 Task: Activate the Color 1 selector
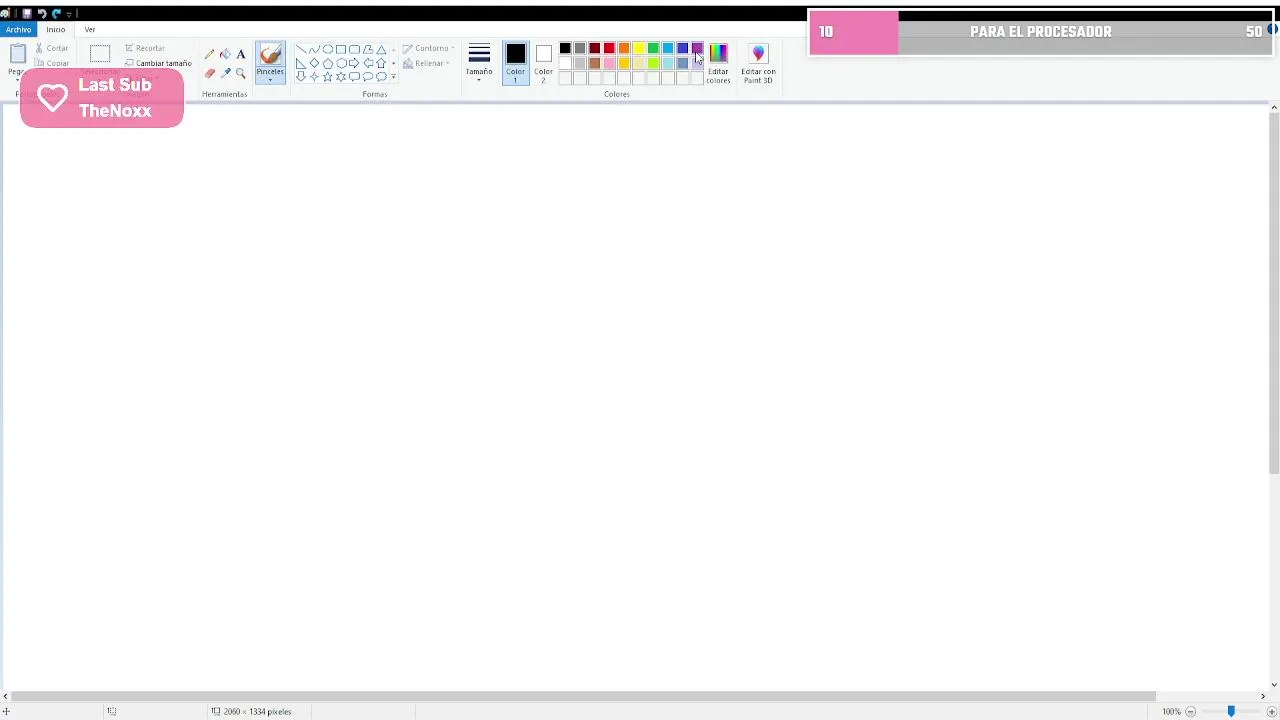[x=515, y=62]
